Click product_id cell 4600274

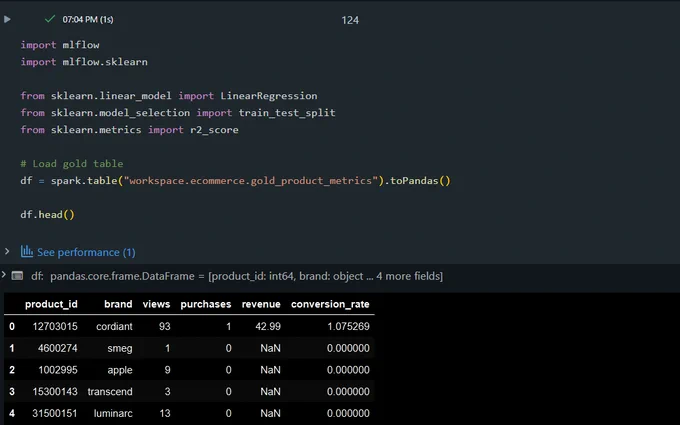tap(58, 348)
